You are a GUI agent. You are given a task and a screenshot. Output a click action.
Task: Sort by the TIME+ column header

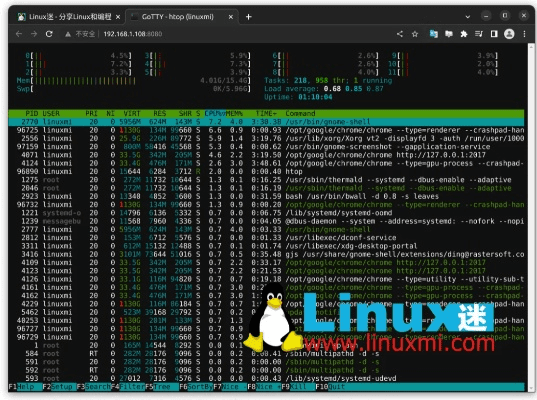click(266, 113)
